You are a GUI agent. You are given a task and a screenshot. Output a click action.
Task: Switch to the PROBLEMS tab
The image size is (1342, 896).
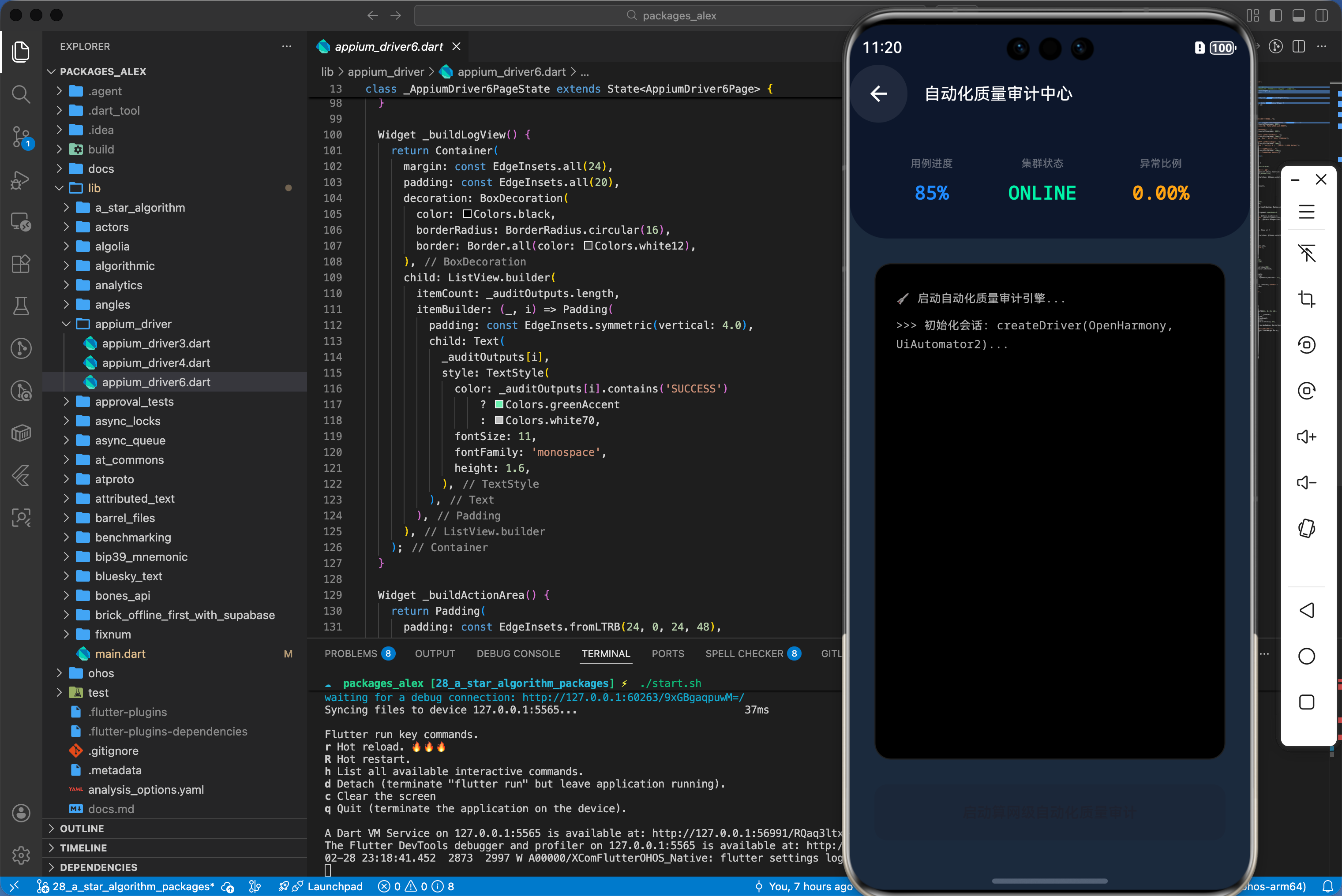[x=350, y=653]
